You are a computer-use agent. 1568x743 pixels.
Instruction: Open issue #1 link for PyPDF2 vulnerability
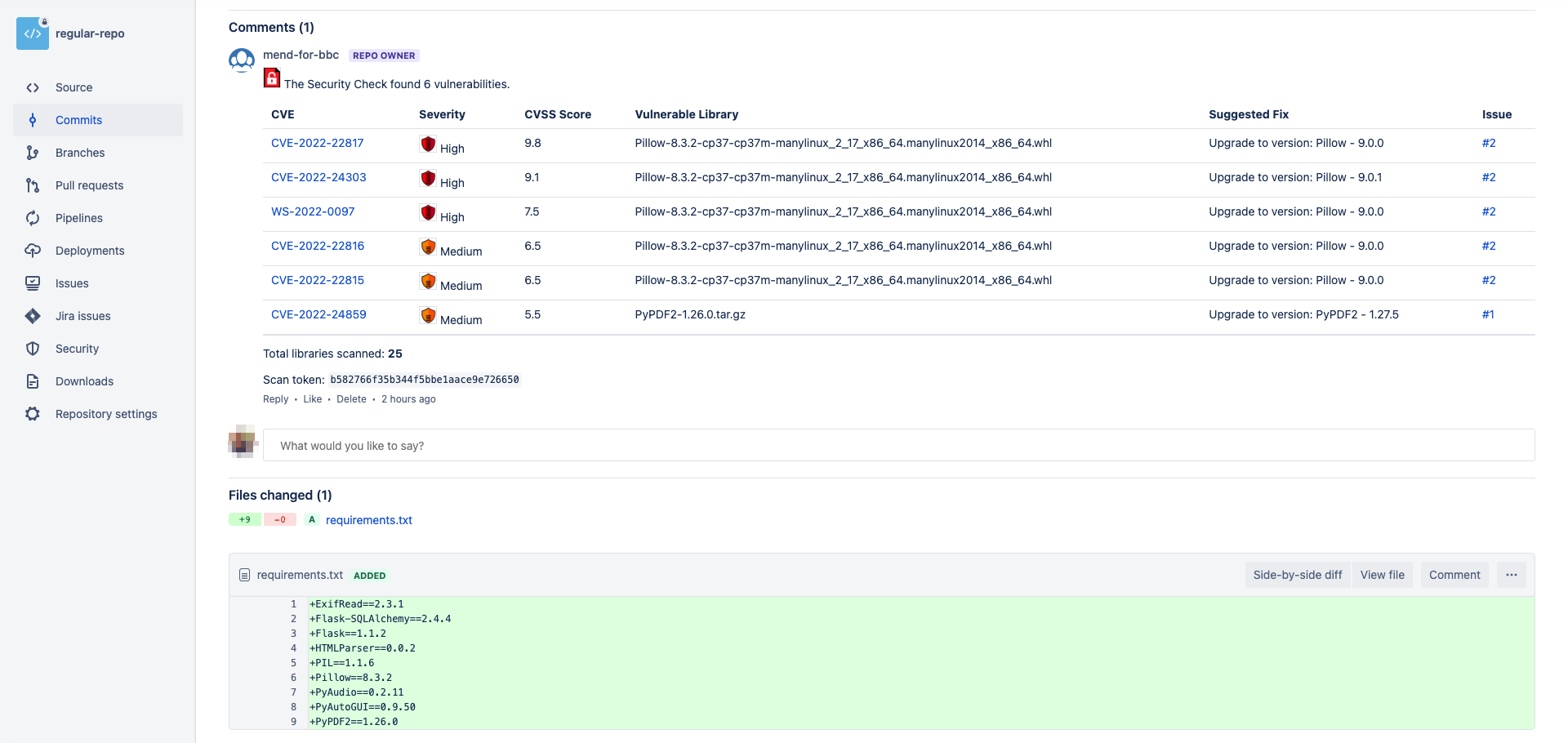click(1488, 314)
